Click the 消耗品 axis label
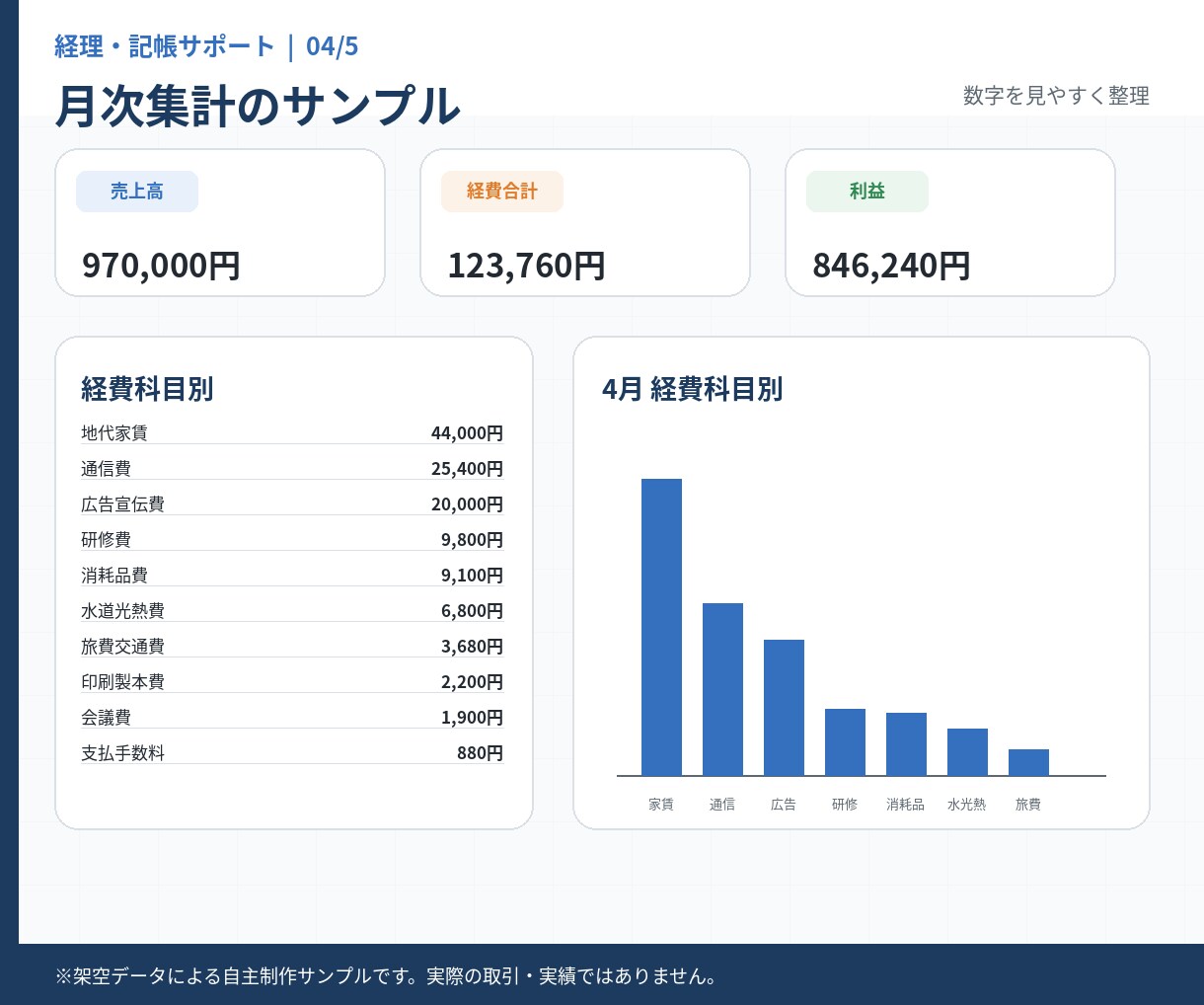Viewport: 1204px width, 1005px height. [x=906, y=805]
